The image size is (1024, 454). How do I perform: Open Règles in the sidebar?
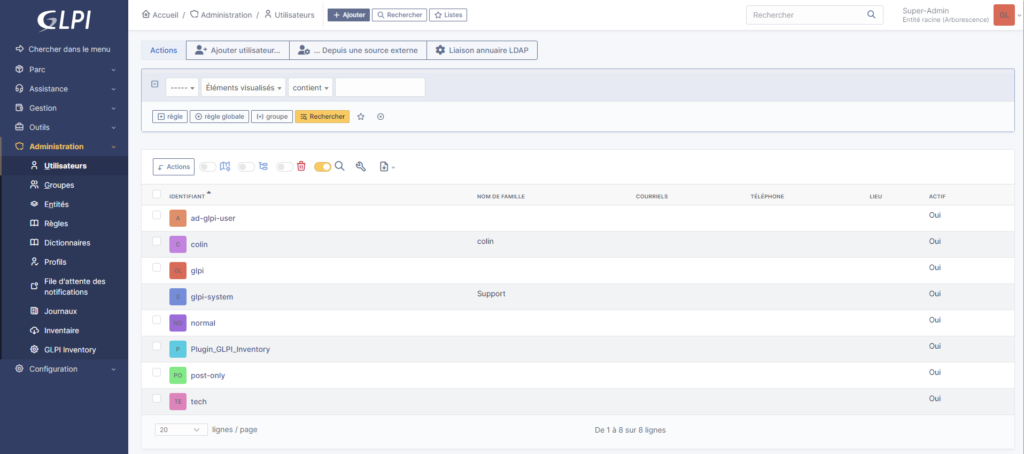[x=56, y=223]
